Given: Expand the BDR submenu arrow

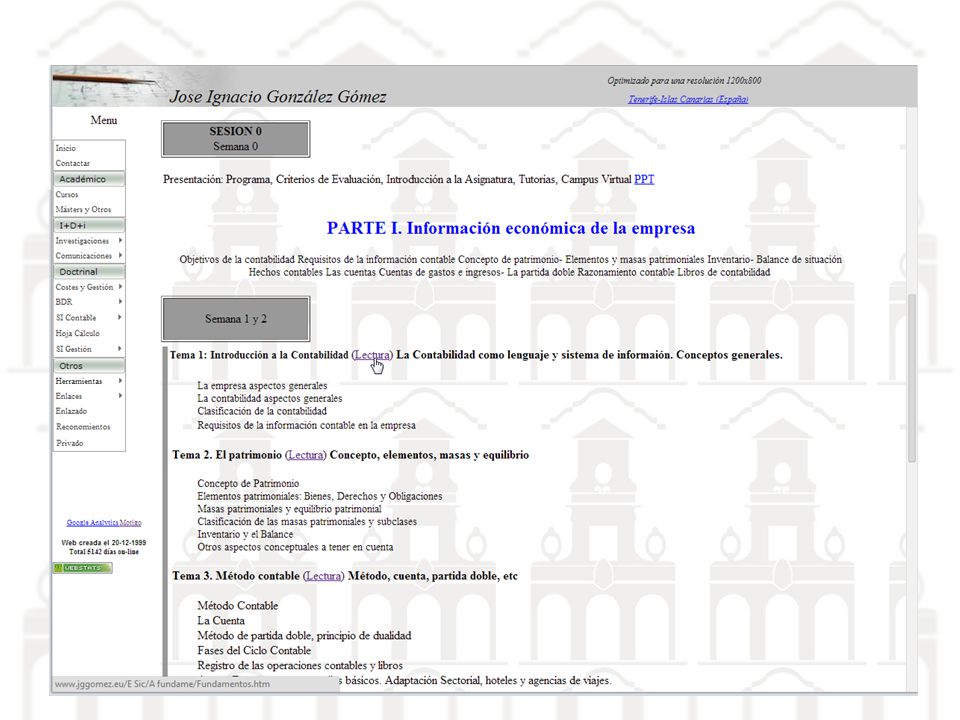Looking at the screenshot, I should pyautogui.click(x=120, y=302).
